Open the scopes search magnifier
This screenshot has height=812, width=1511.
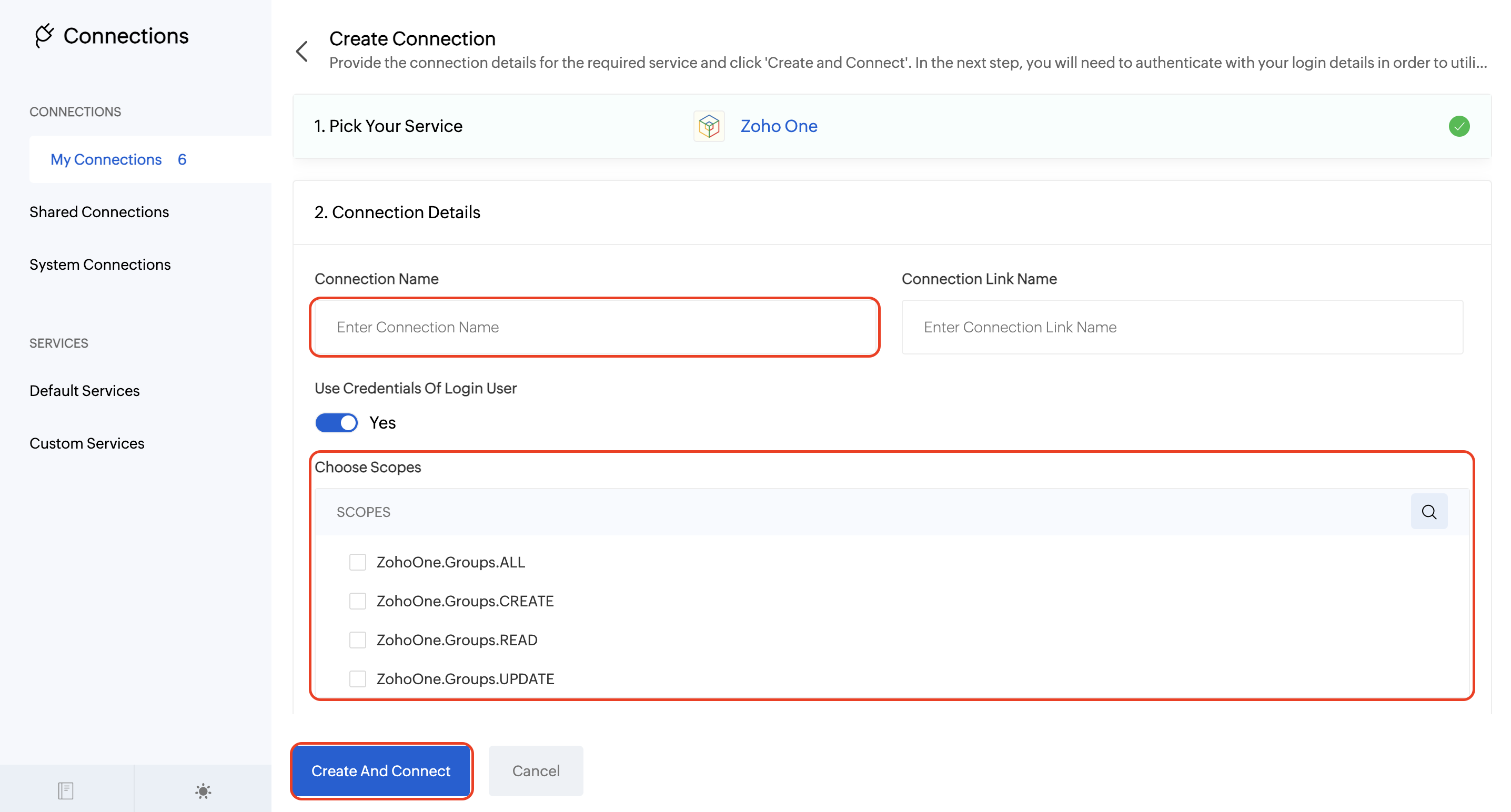coord(1429,512)
